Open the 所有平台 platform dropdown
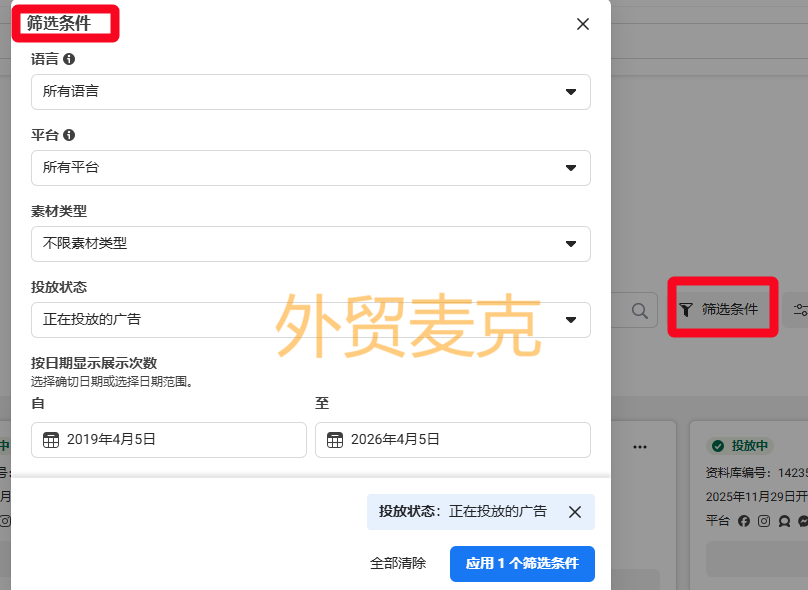808x590 pixels. click(310, 168)
